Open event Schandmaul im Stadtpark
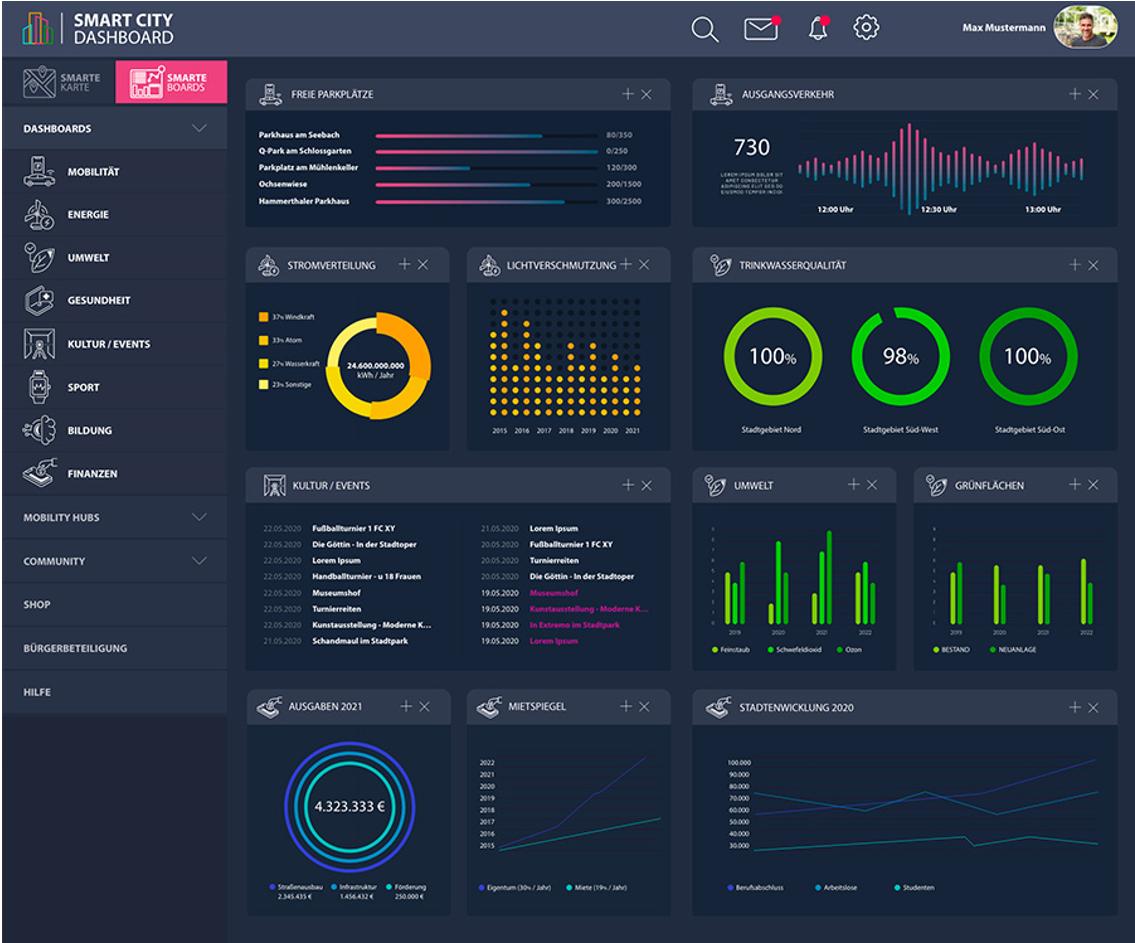The height and width of the screenshot is (943, 1135). point(360,640)
